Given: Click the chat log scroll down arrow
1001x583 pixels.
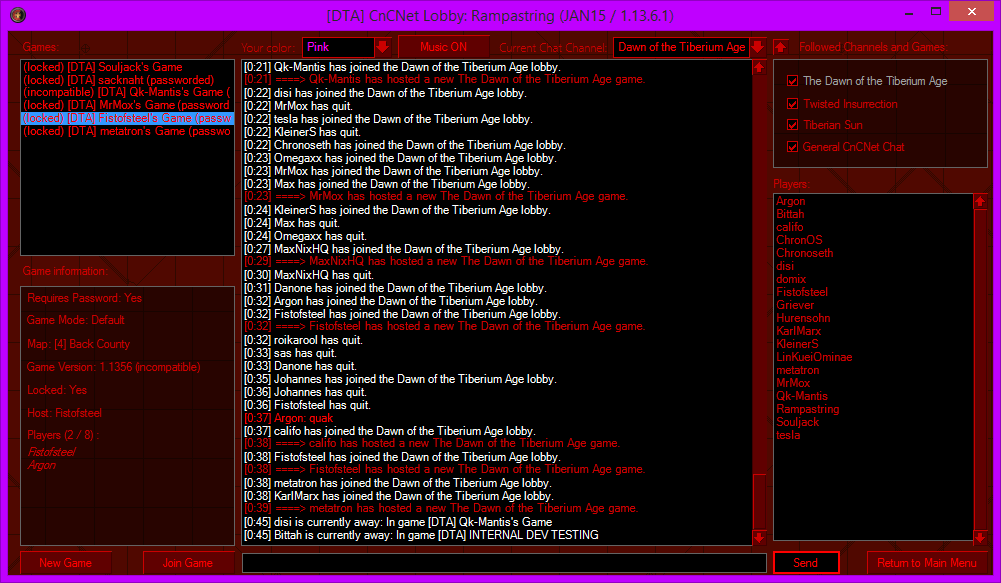Looking at the screenshot, I should [x=759, y=538].
